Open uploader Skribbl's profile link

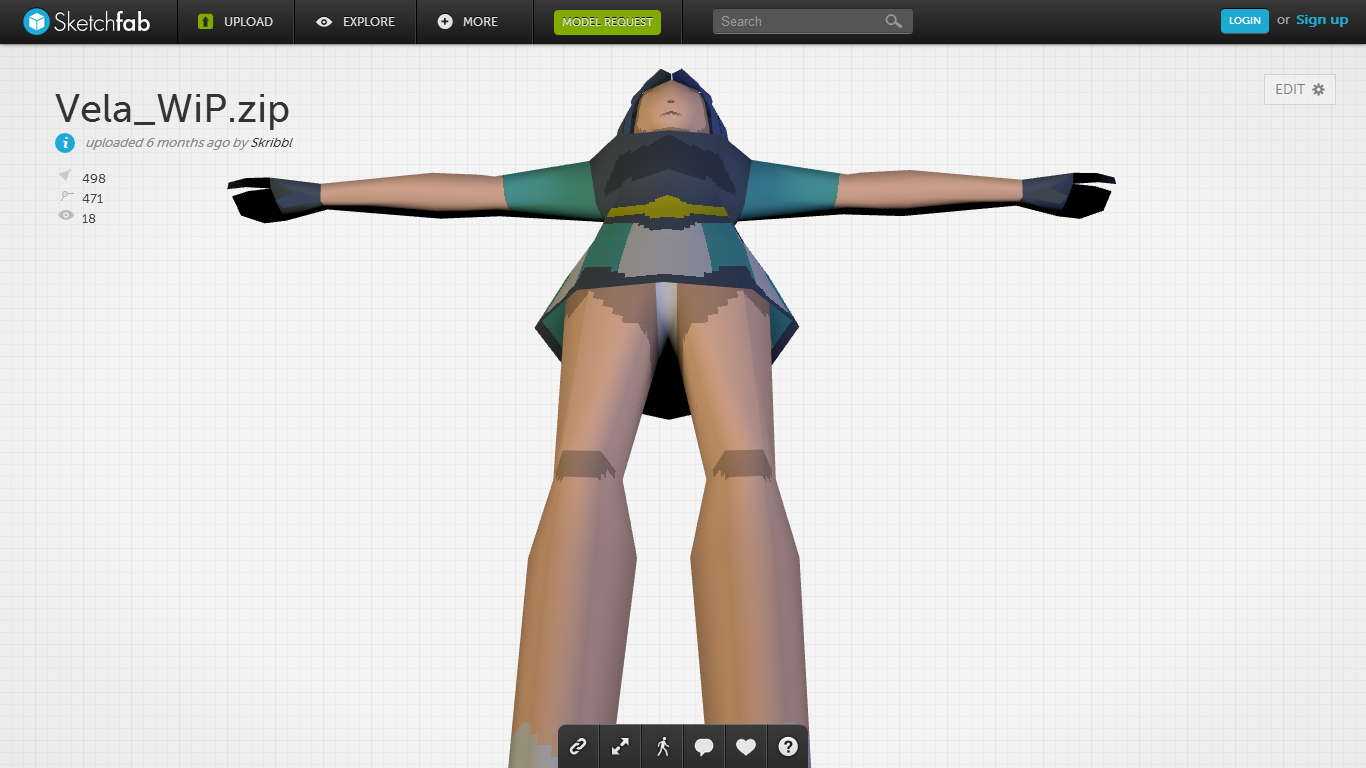pyautogui.click(x=271, y=143)
